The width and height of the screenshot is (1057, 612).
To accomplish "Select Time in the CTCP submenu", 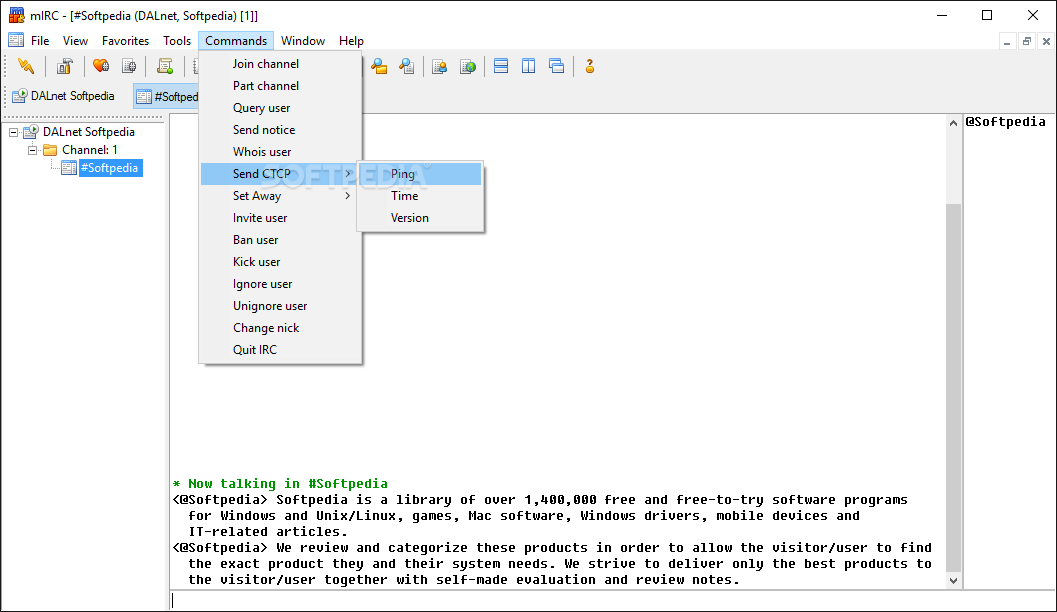I will [x=420, y=195].
